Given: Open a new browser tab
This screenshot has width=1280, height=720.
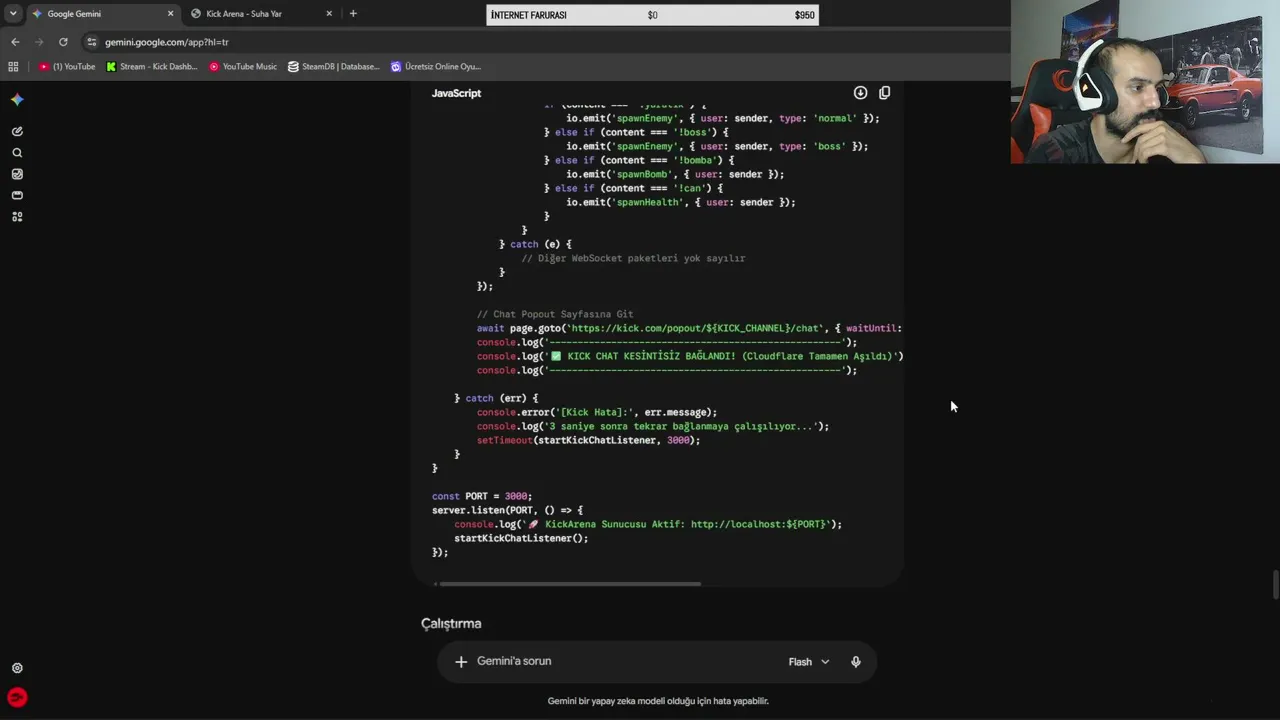Looking at the screenshot, I should click(x=353, y=14).
